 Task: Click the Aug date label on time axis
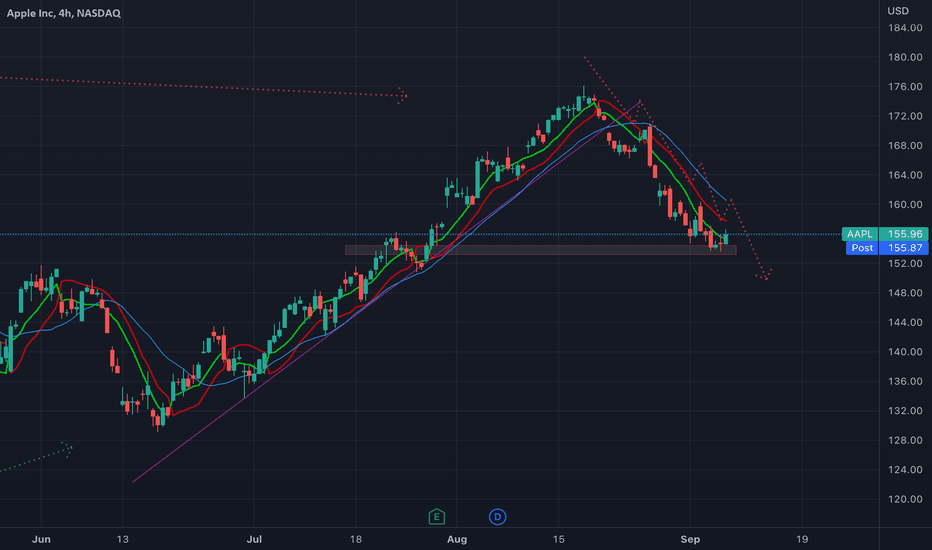click(x=456, y=539)
